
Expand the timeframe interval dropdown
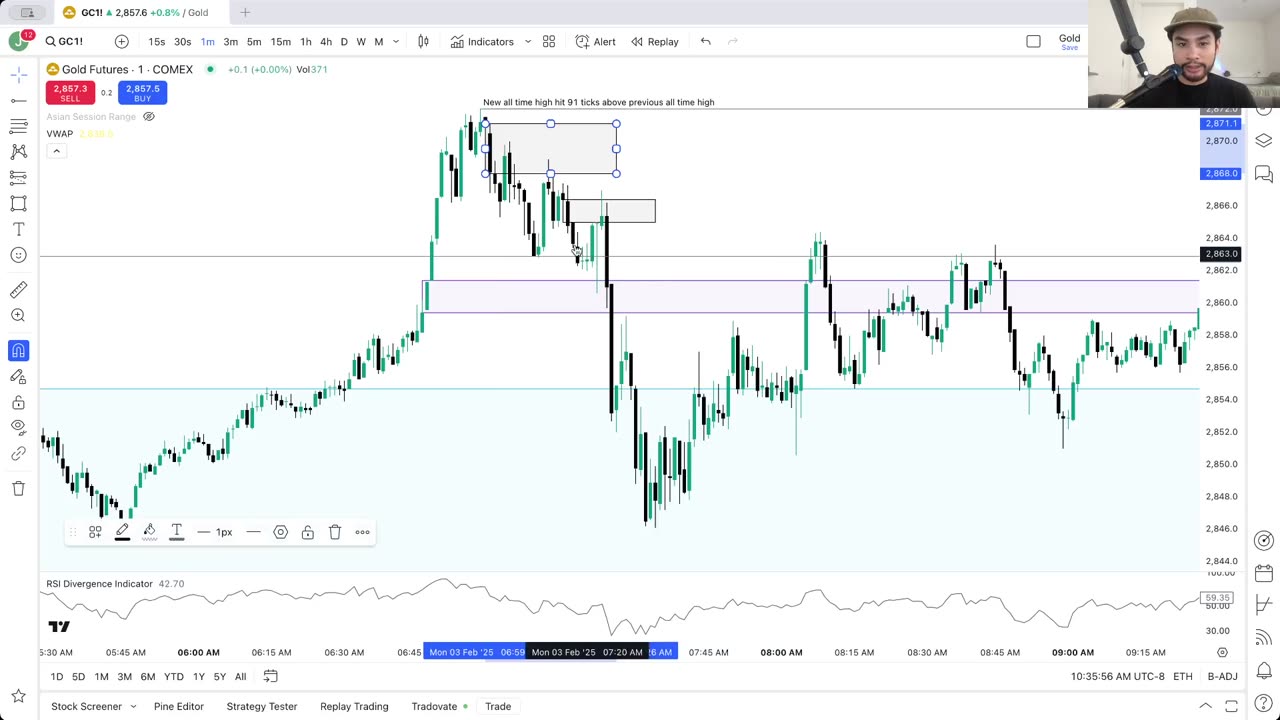[x=396, y=42]
